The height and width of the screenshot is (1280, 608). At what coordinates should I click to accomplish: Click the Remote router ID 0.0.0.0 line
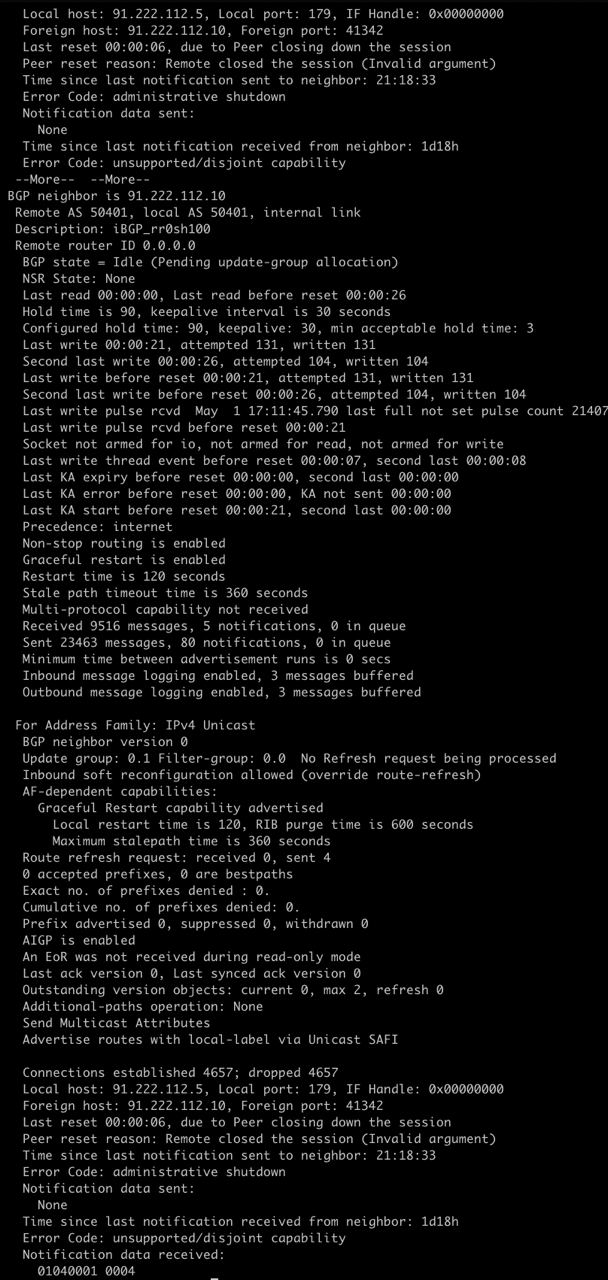tap(105, 245)
